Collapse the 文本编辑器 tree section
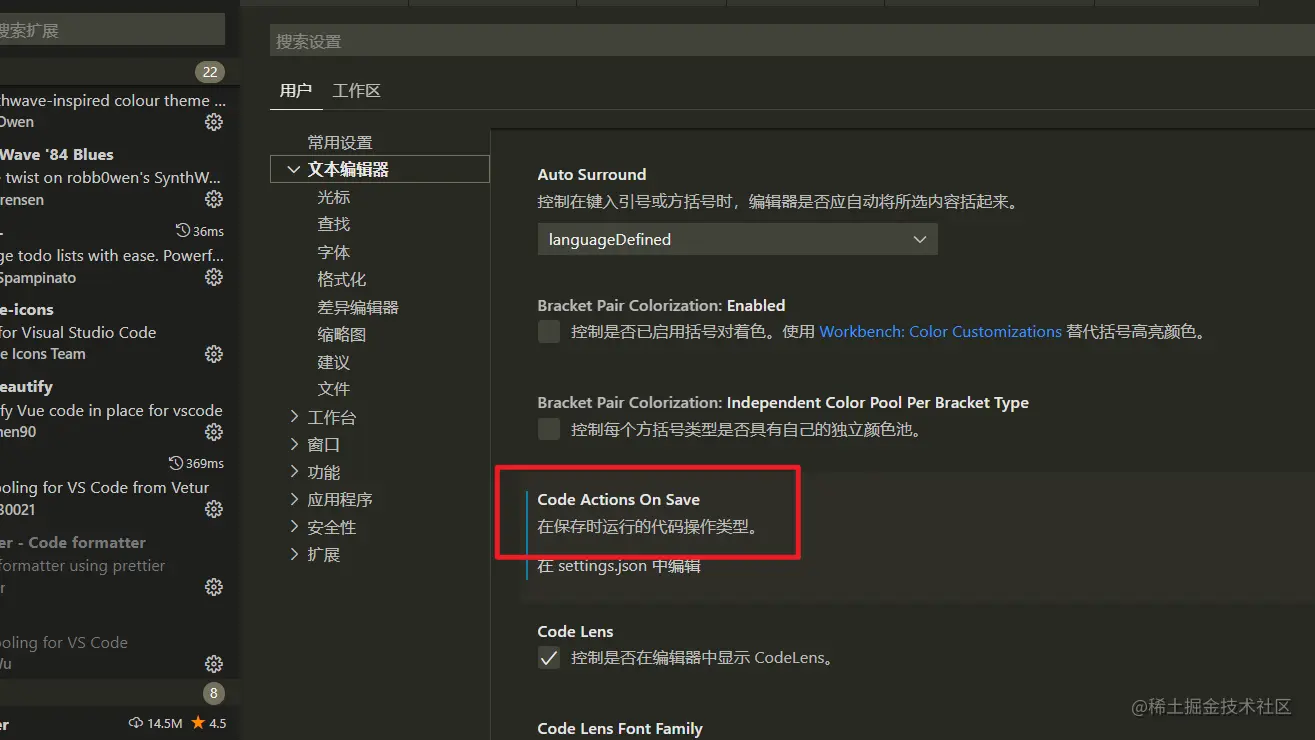The height and width of the screenshot is (740, 1315). pyautogui.click(x=294, y=170)
